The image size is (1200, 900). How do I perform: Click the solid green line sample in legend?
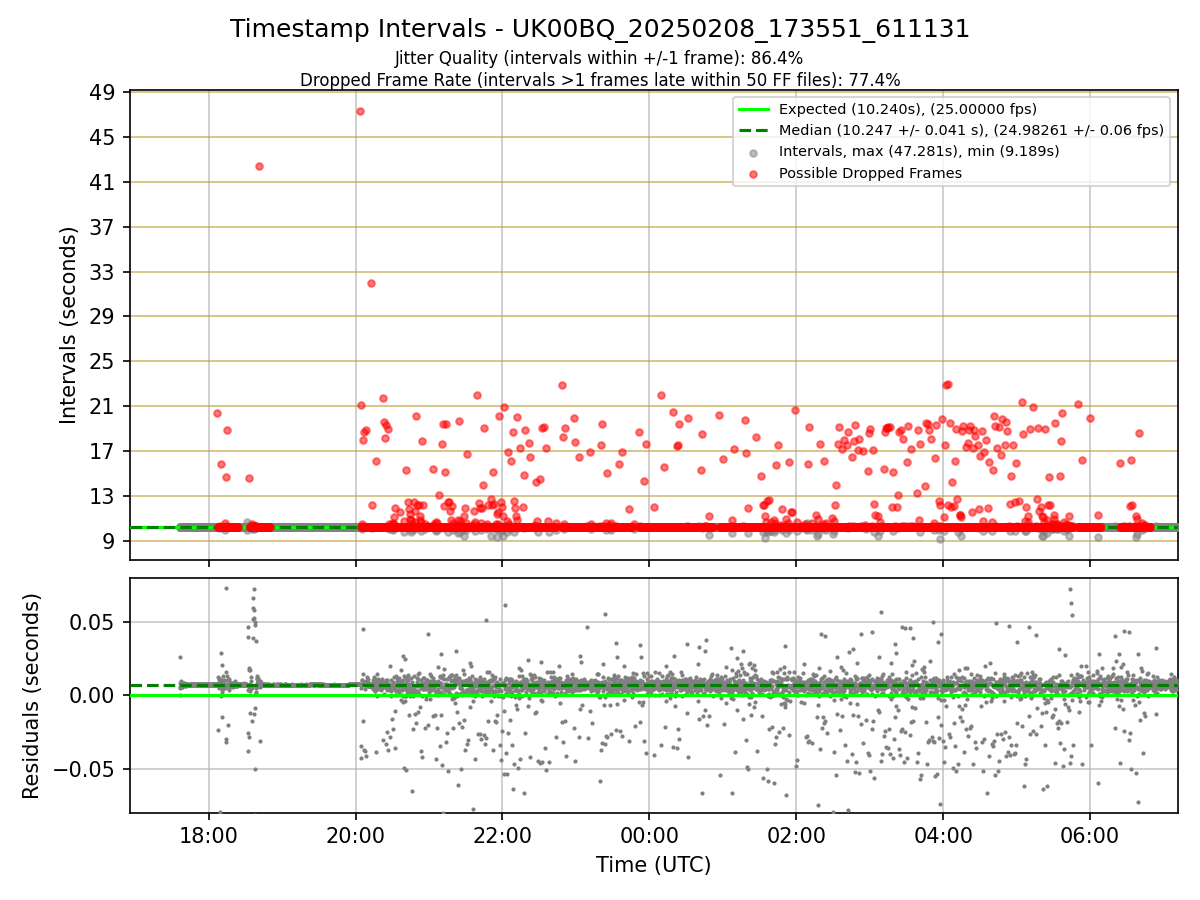pos(754,109)
